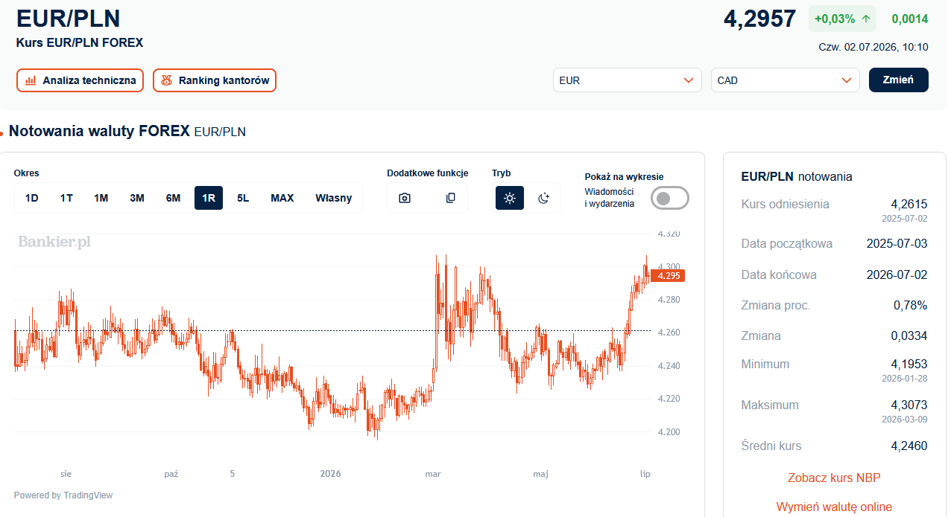Select the 3M period tab
This screenshot has height=517, width=948.
(137, 198)
